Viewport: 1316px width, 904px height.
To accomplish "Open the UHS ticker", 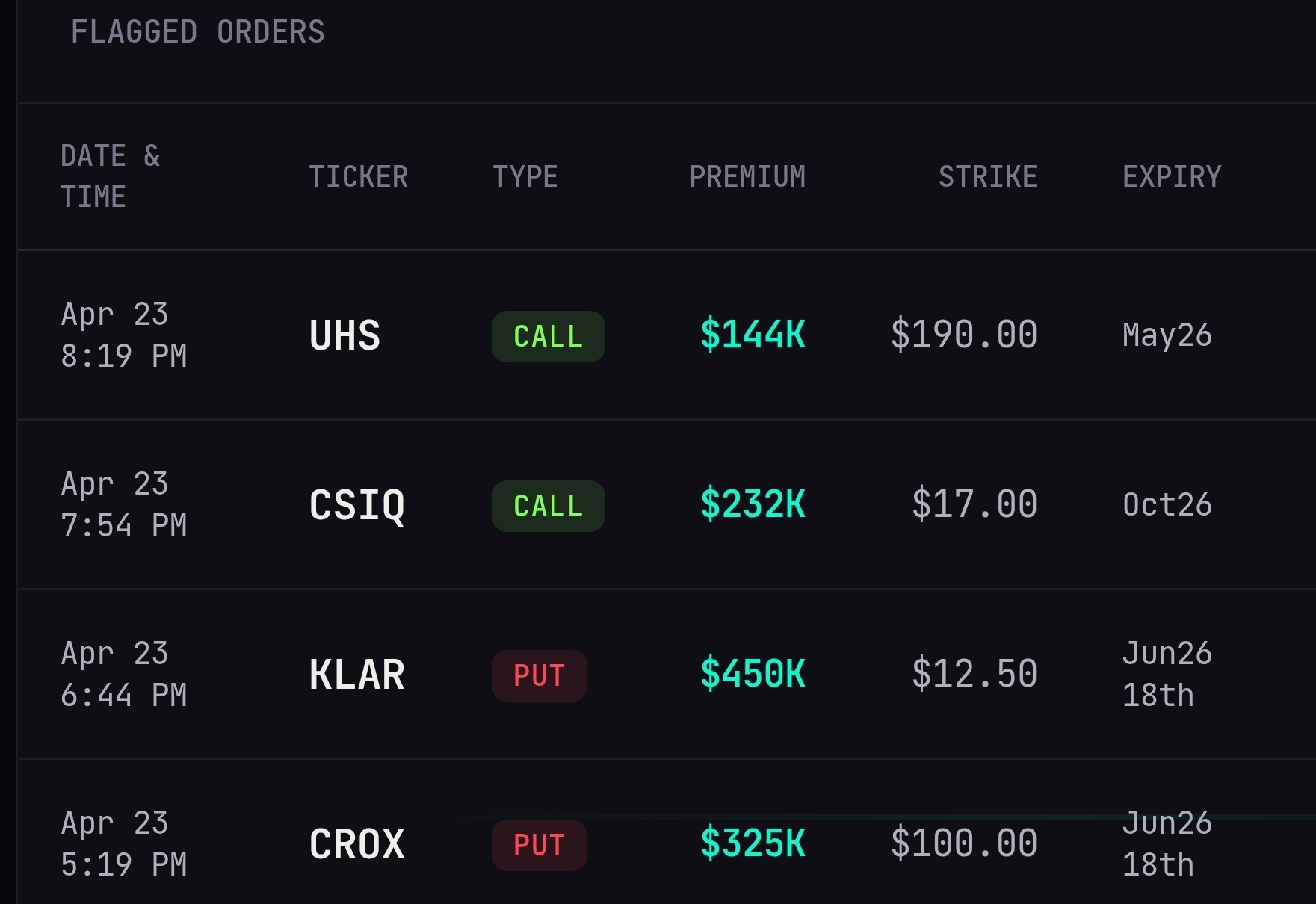I will (x=345, y=335).
